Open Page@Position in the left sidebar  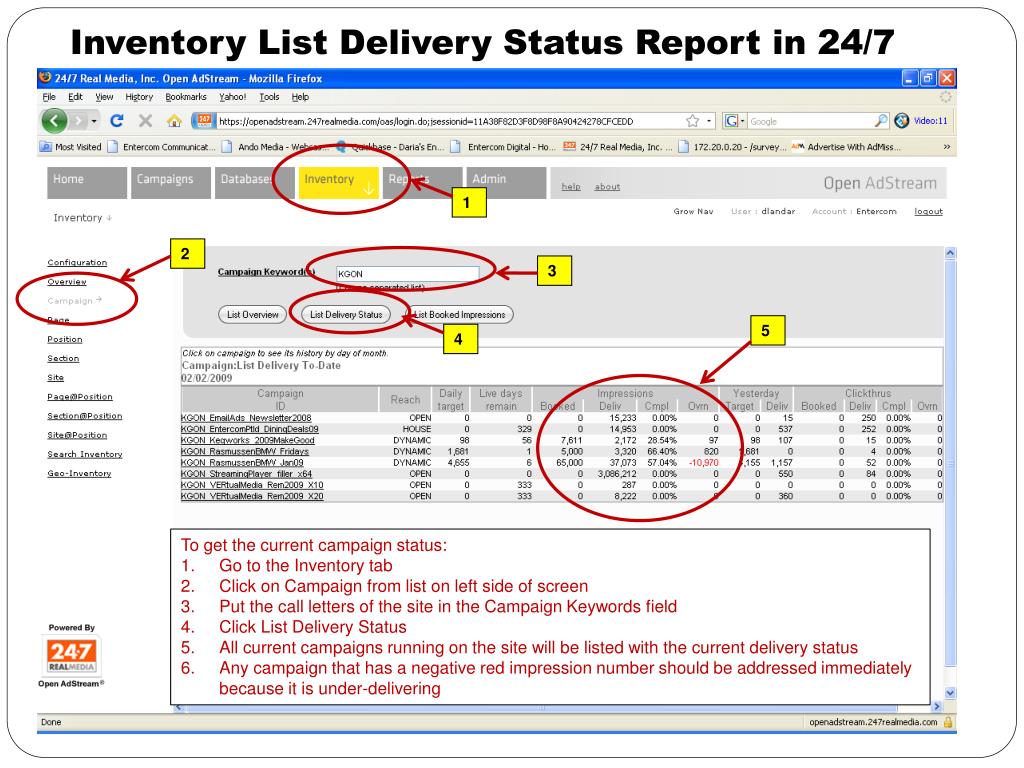(x=80, y=396)
